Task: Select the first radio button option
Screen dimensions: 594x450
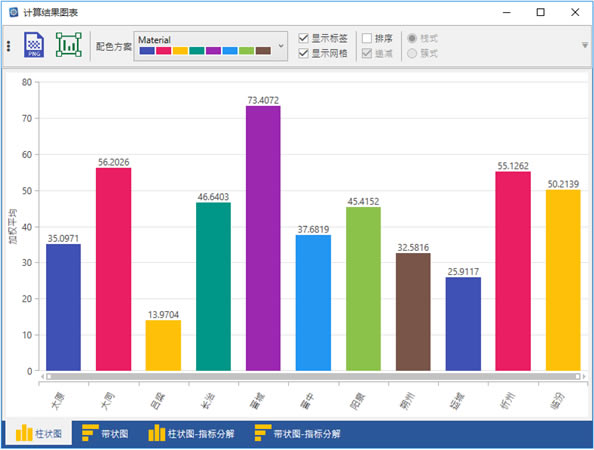Action: tap(412, 38)
